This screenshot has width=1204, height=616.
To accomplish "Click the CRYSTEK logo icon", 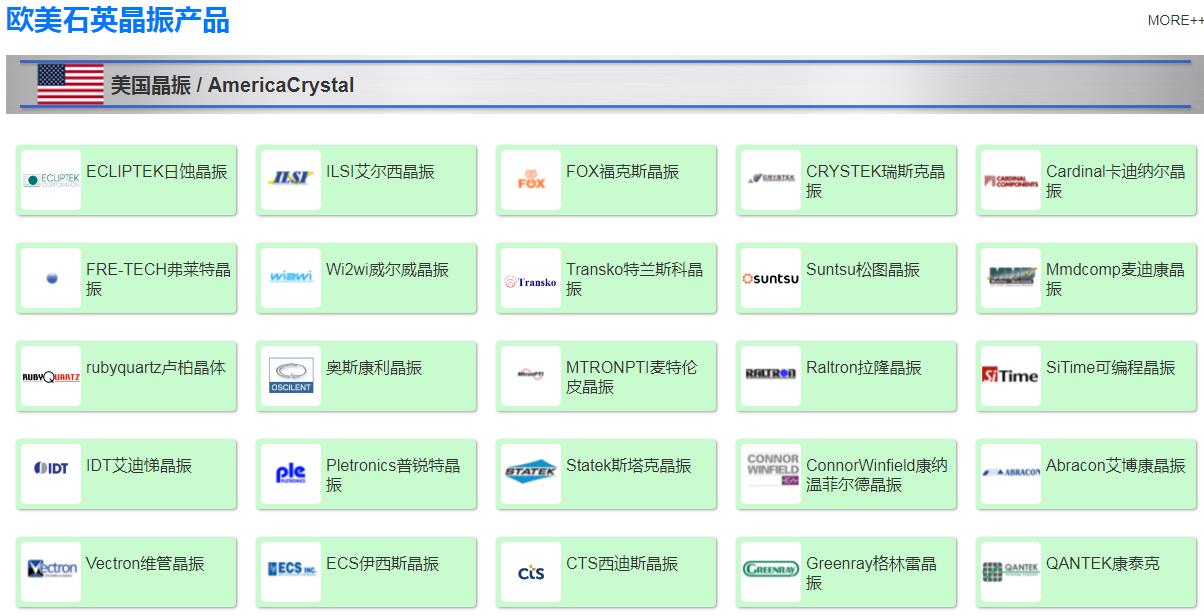I will [x=771, y=180].
